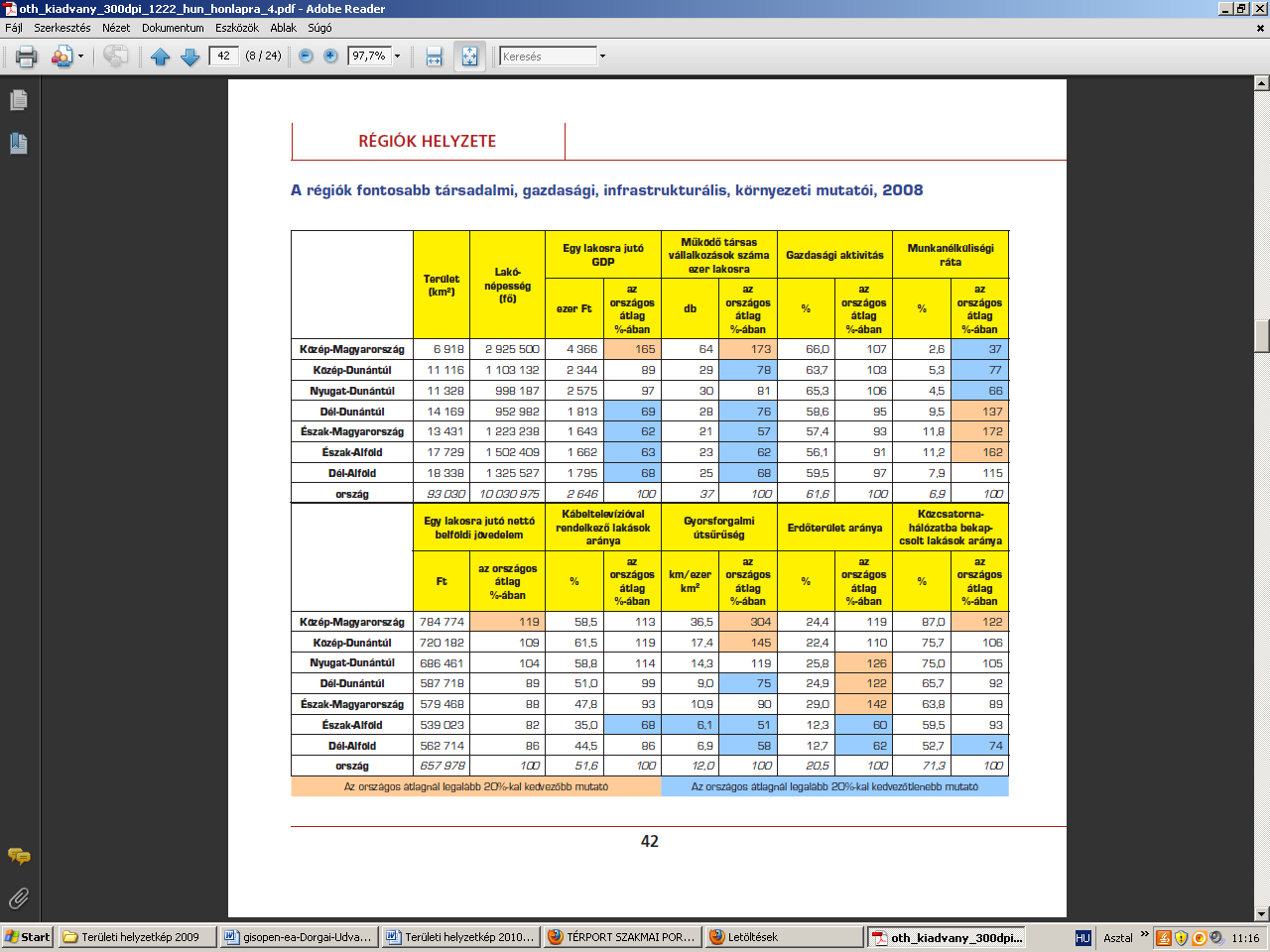Click the page number field showing 42

pos(223,56)
